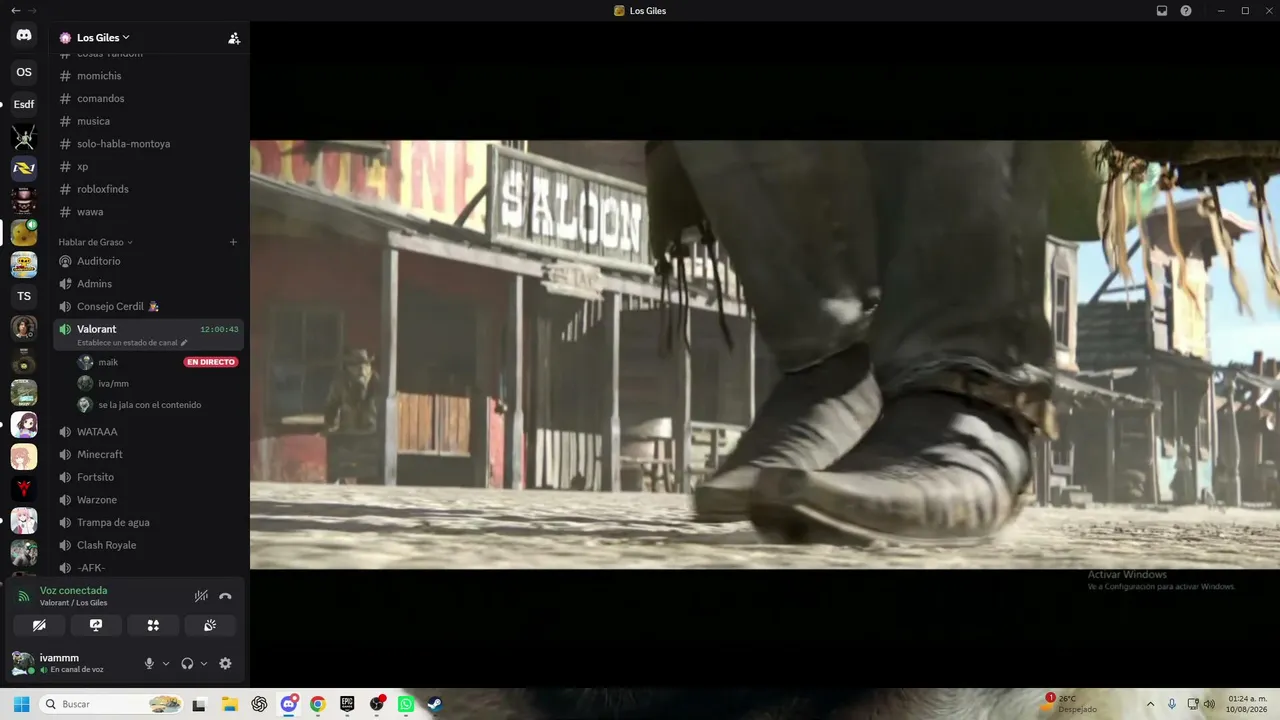
Task: Click the stream video viewing area
Action: click(x=765, y=354)
